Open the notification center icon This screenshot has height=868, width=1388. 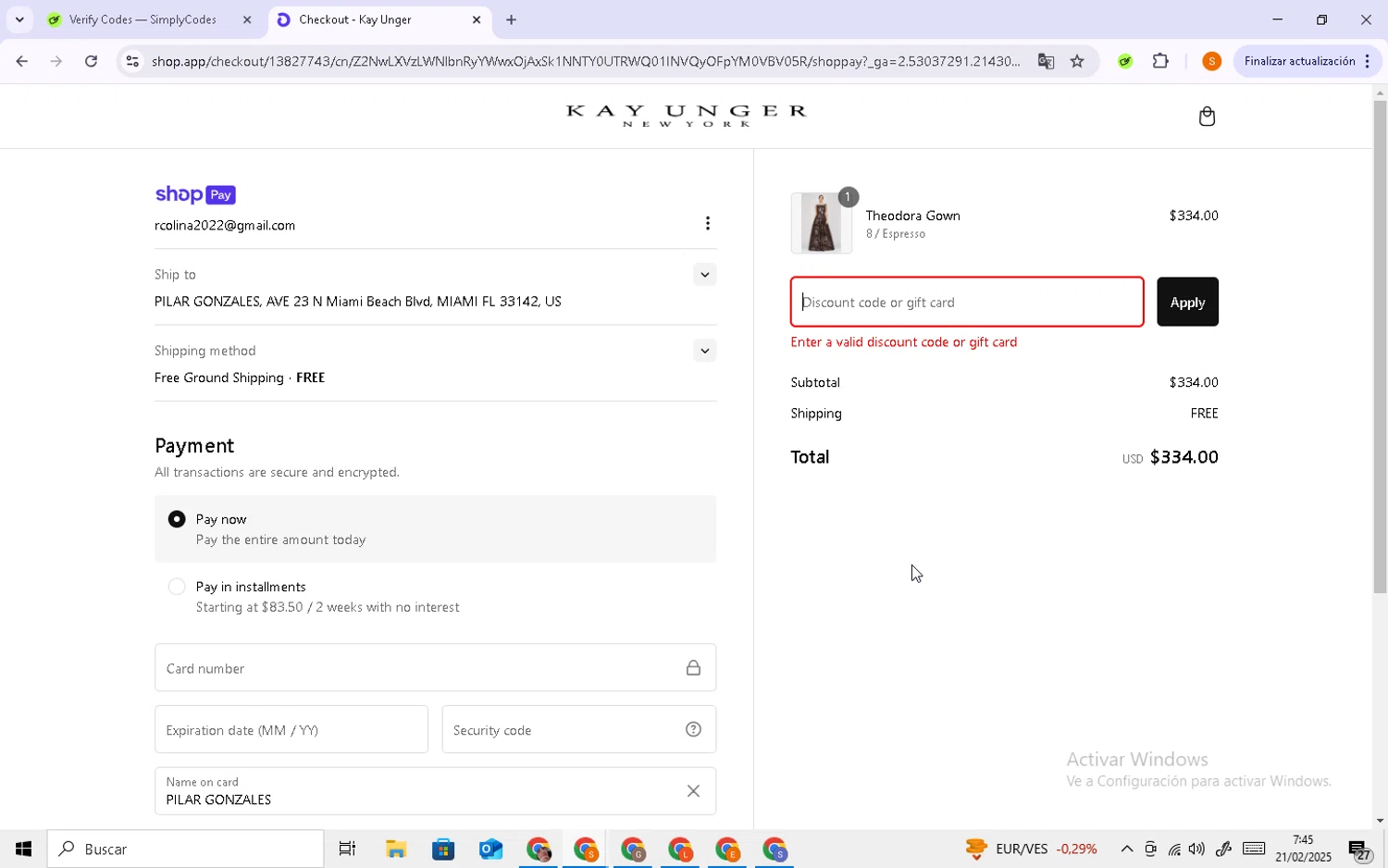[1359, 849]
